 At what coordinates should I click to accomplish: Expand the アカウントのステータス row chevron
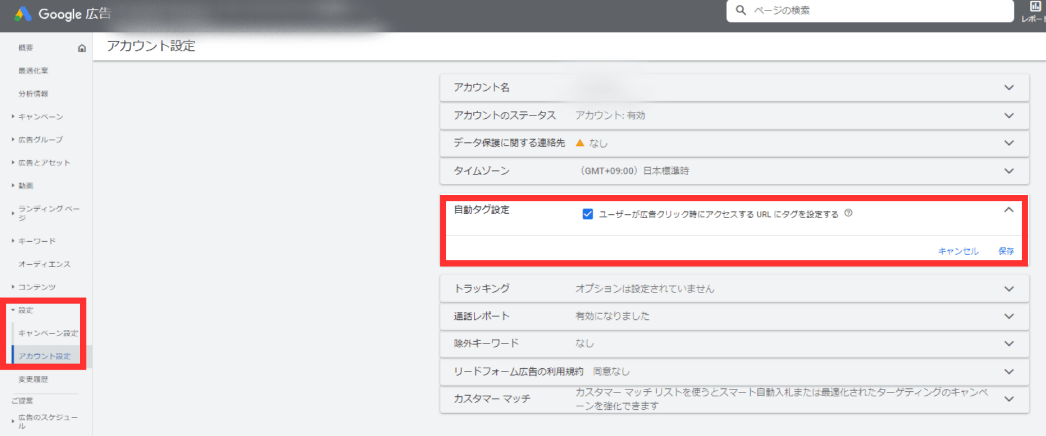tap(1009, 115)
